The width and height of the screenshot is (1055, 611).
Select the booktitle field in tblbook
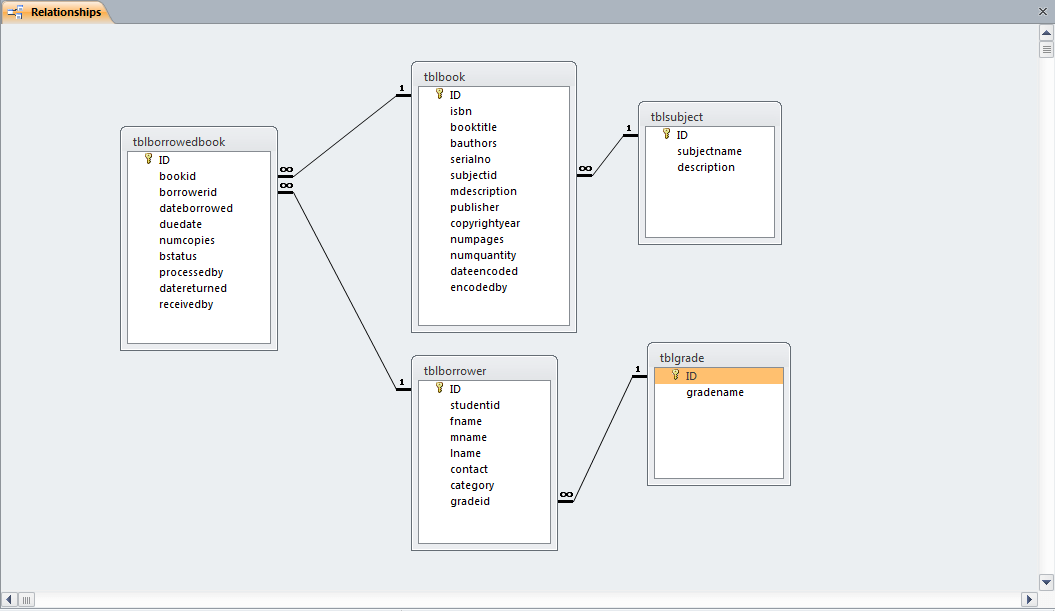click(473, 127)
